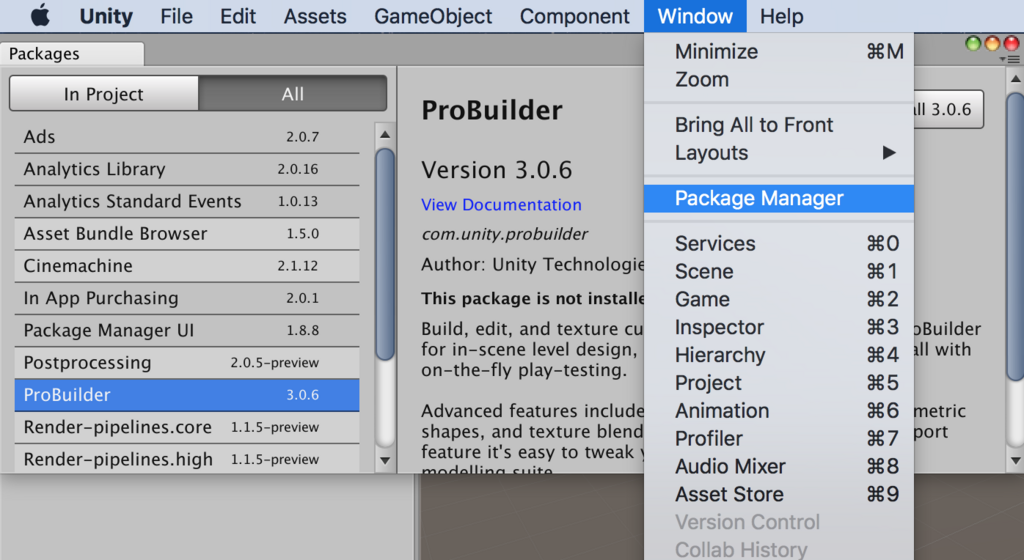Select Bring All to Front

tap(778, 124)
